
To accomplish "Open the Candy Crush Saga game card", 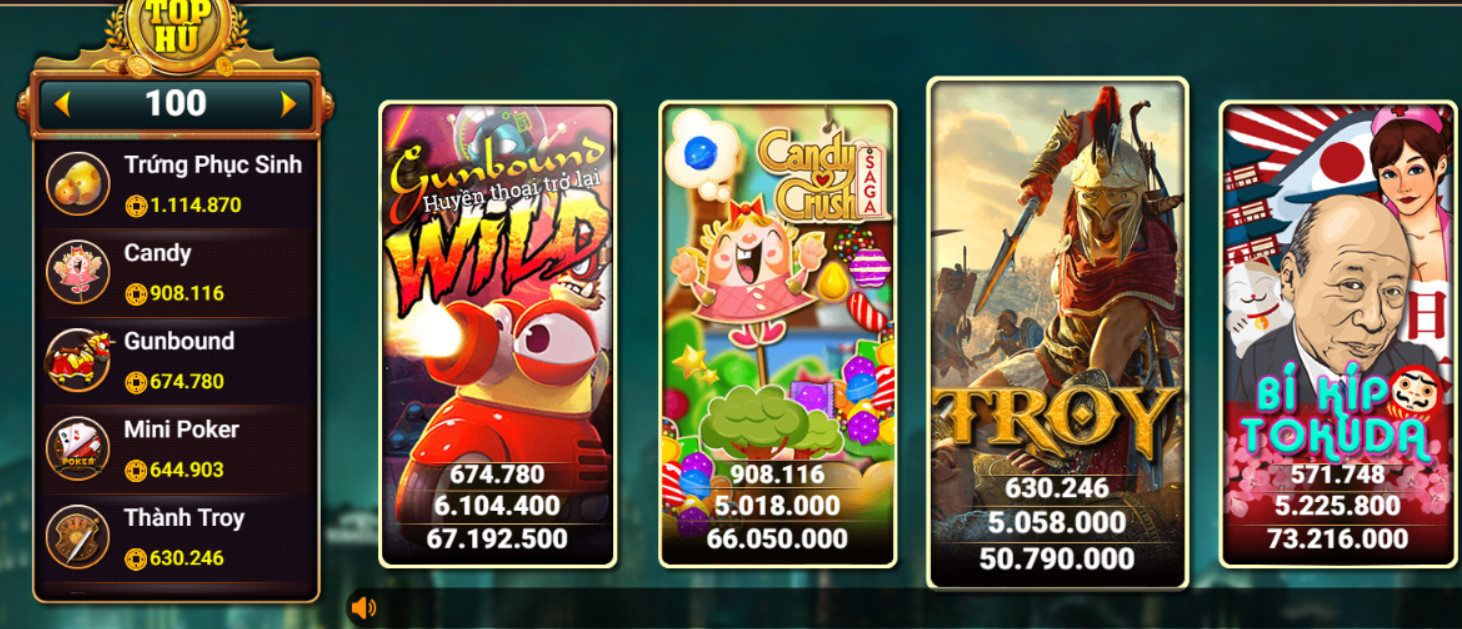I will pyautogui.click(x=778, y=334).
